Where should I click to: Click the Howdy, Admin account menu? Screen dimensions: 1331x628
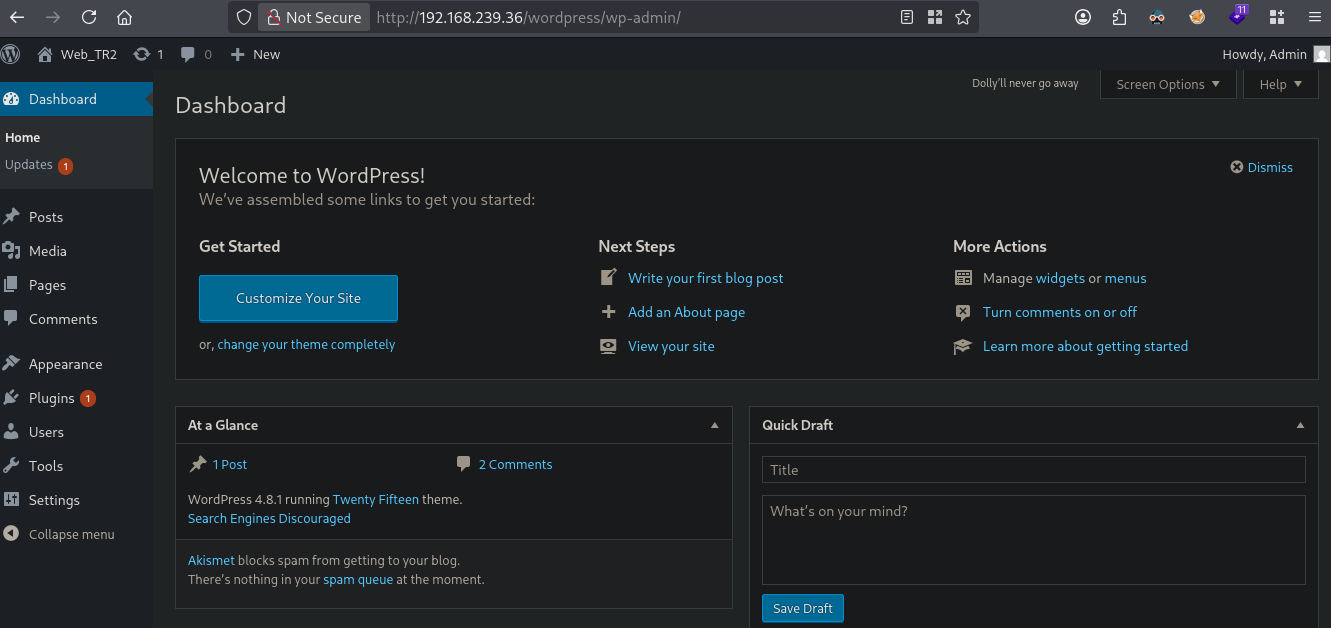pos(1264,54)
